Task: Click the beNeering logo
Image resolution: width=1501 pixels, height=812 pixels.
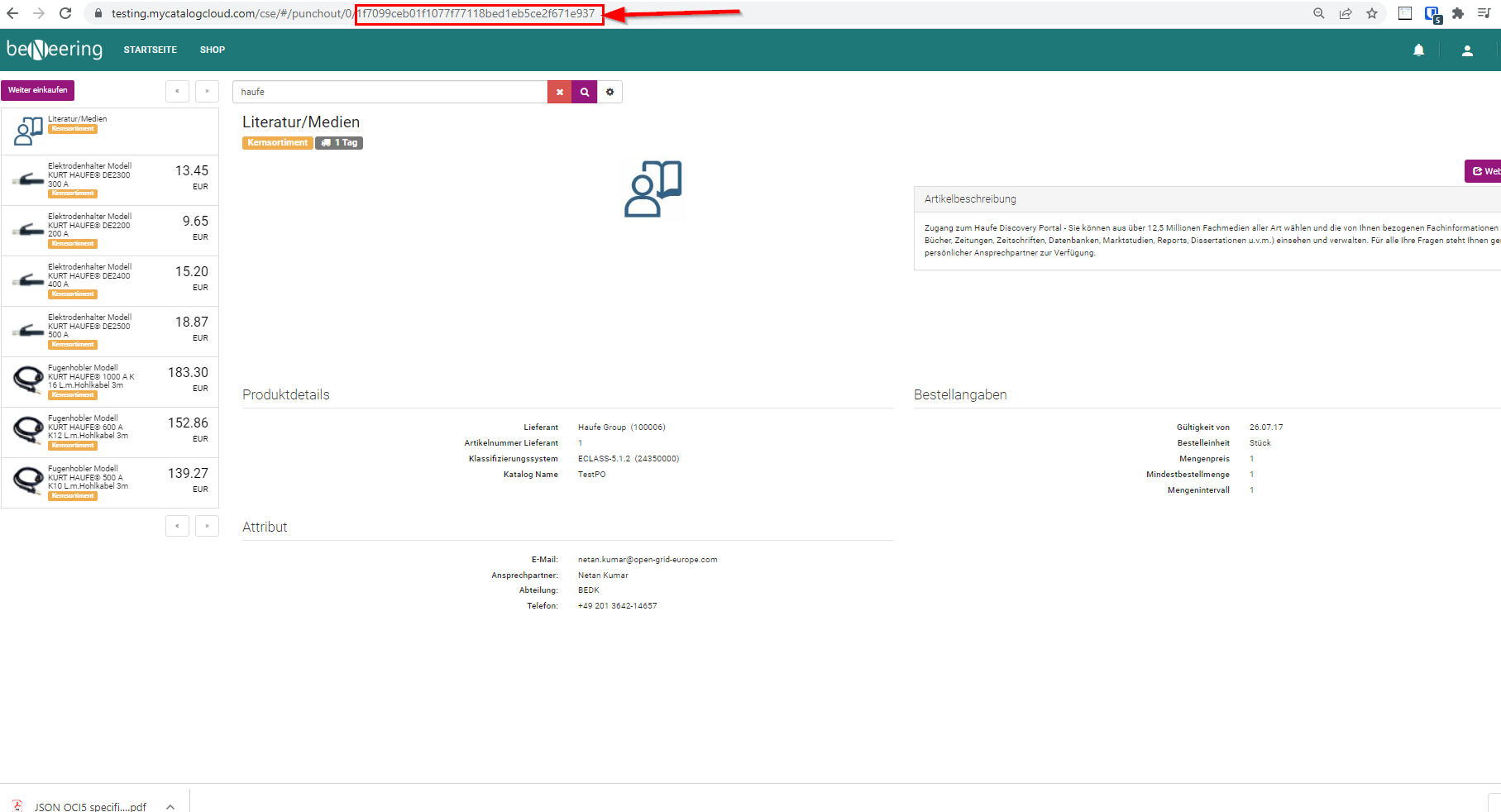Action: (x=55, y=50)
